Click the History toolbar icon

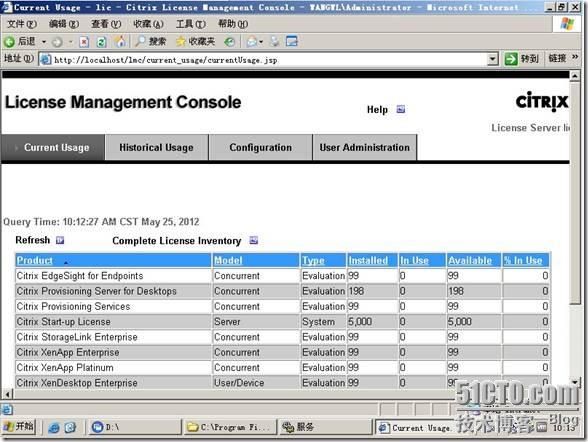click(230, 42)
